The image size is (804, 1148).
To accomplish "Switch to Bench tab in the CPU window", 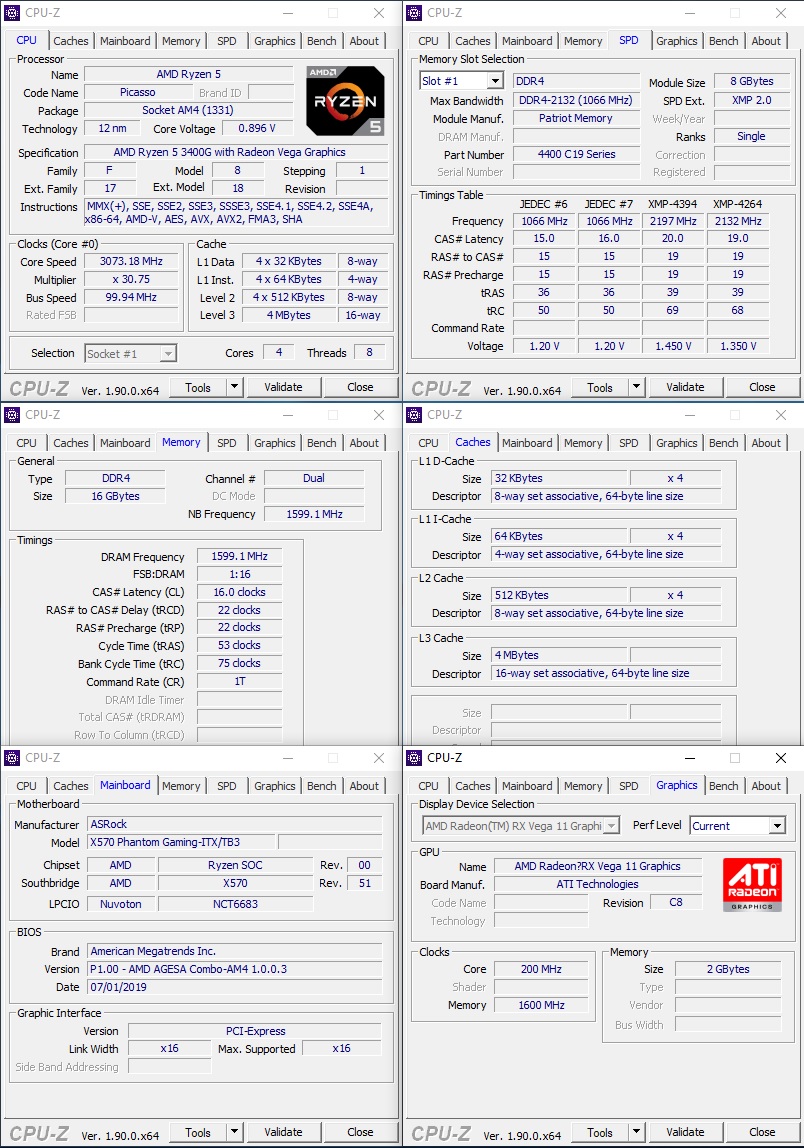I will (321, 41).
